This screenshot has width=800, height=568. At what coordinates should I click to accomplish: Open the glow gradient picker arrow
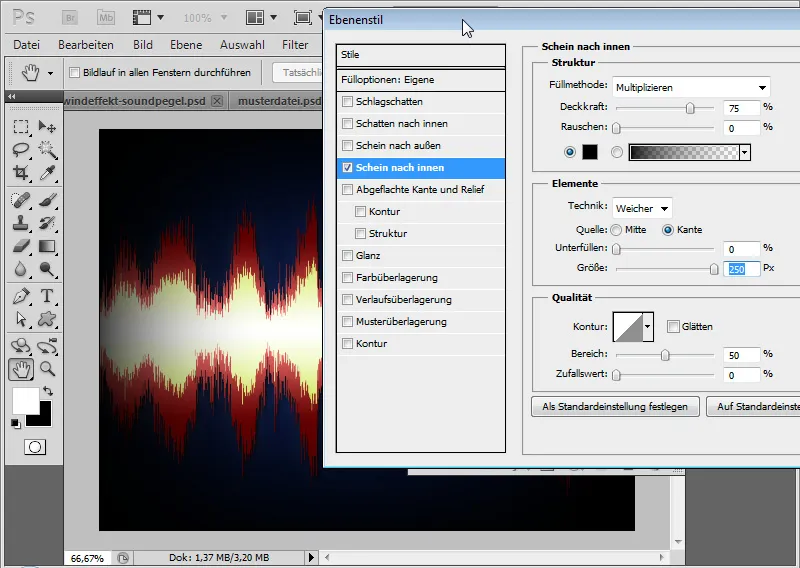coord(745,152)
